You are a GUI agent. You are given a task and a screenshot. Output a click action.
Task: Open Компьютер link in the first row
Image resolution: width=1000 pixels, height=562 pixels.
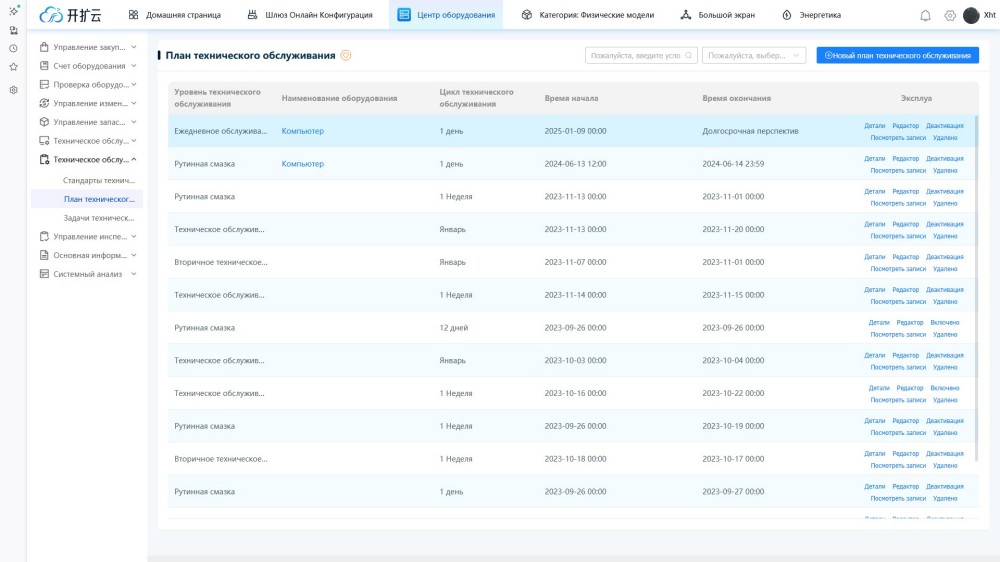pyautogui.click(x=302, y=131)
